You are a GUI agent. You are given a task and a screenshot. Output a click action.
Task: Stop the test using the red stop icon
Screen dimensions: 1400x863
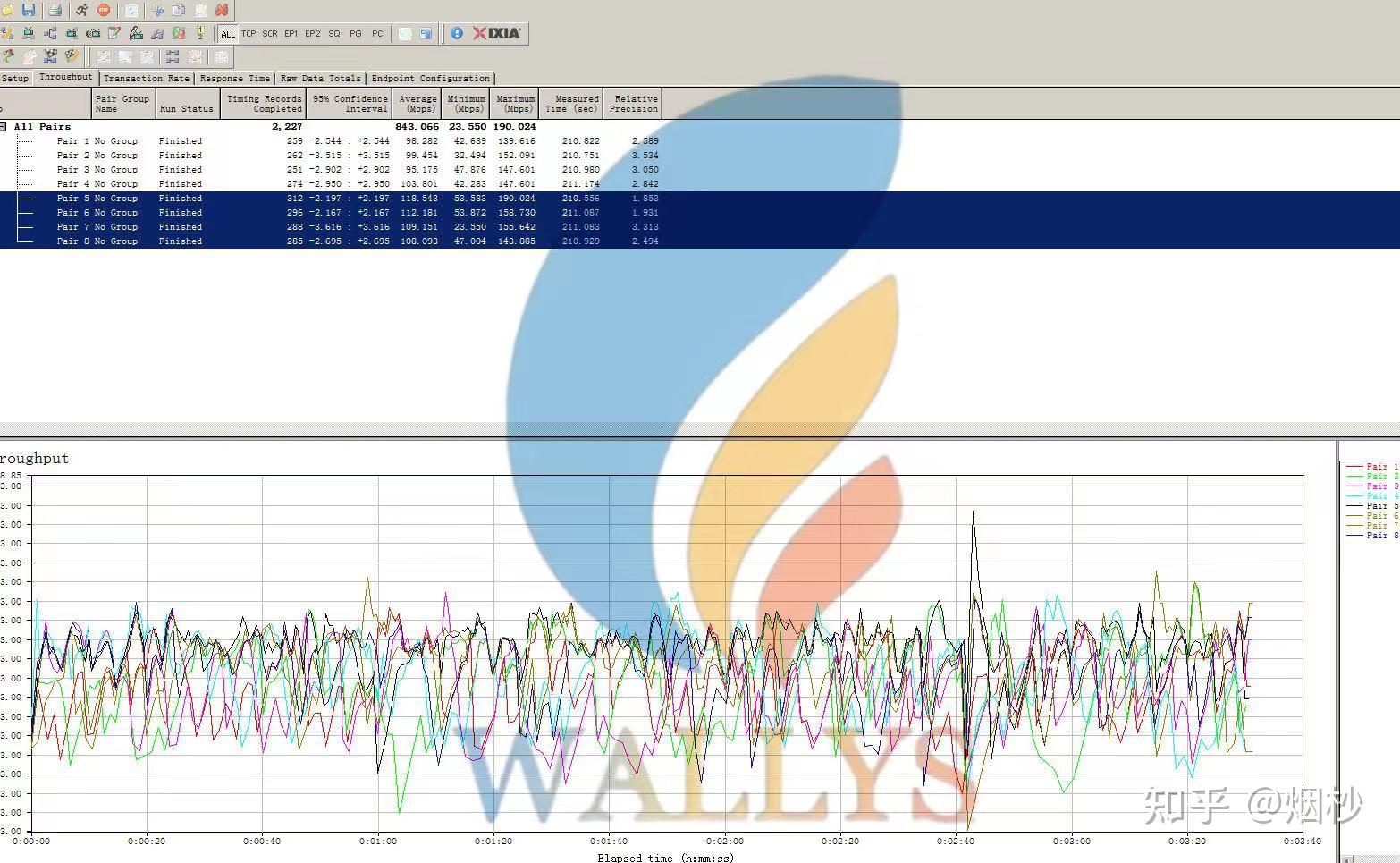(x=104, y=11)
